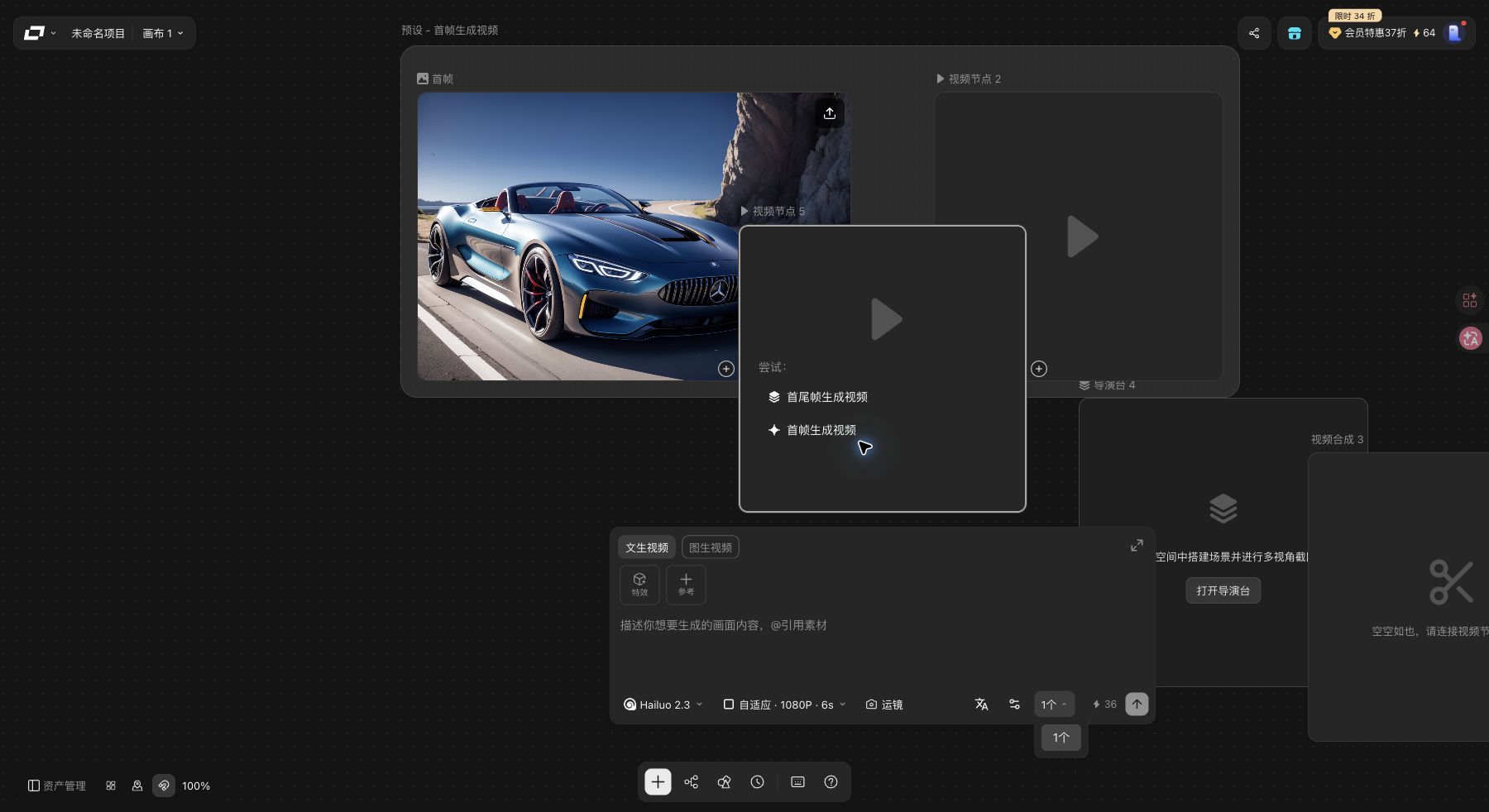Screen dimensions: 1489x812
Task: Click the grid layout icon at bottom left
Action: click(x=111, y=786)
